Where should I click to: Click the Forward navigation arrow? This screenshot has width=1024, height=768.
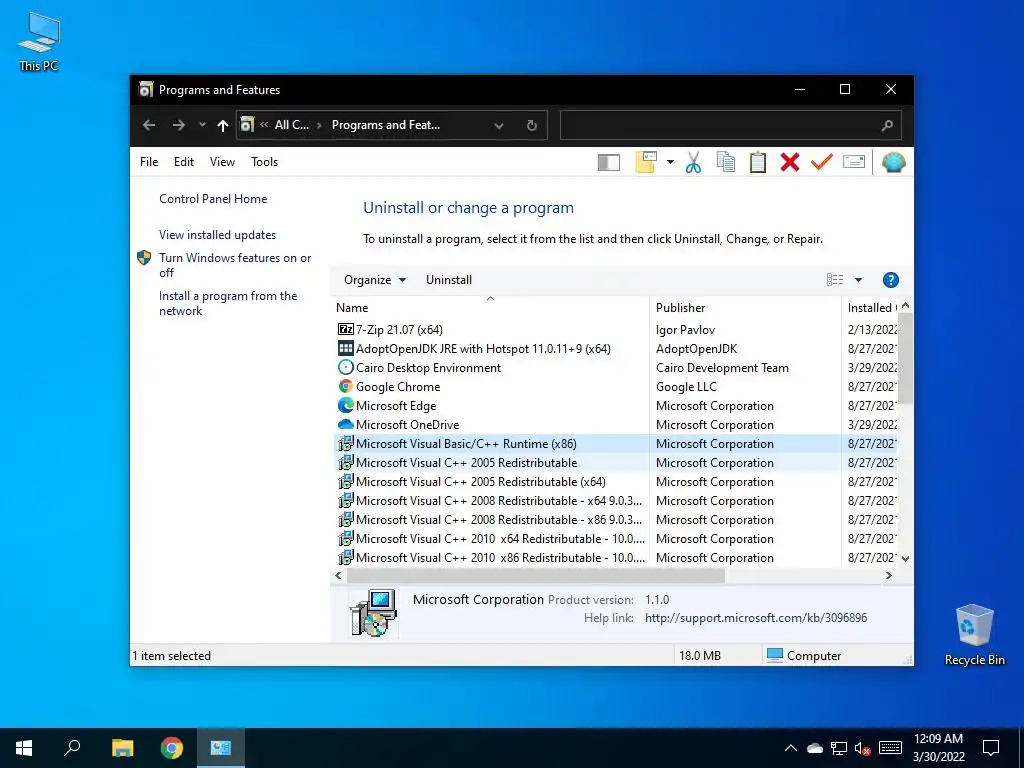178,125
